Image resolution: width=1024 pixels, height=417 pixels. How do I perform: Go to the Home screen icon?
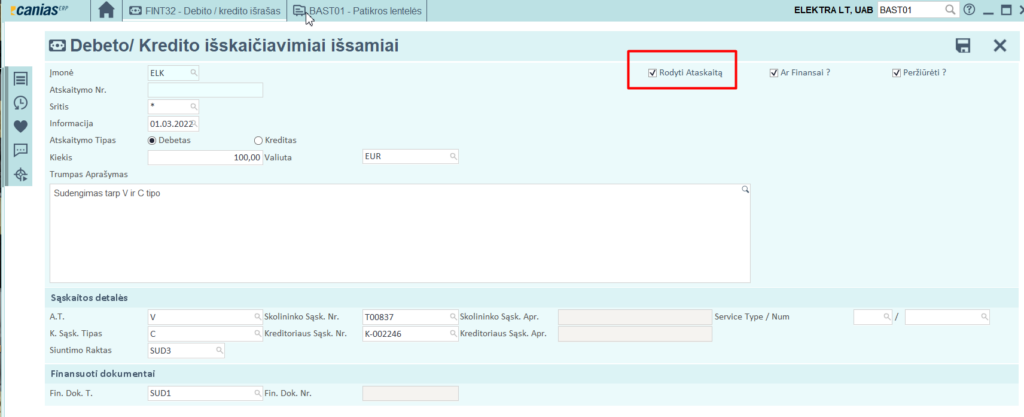[107, 11]
